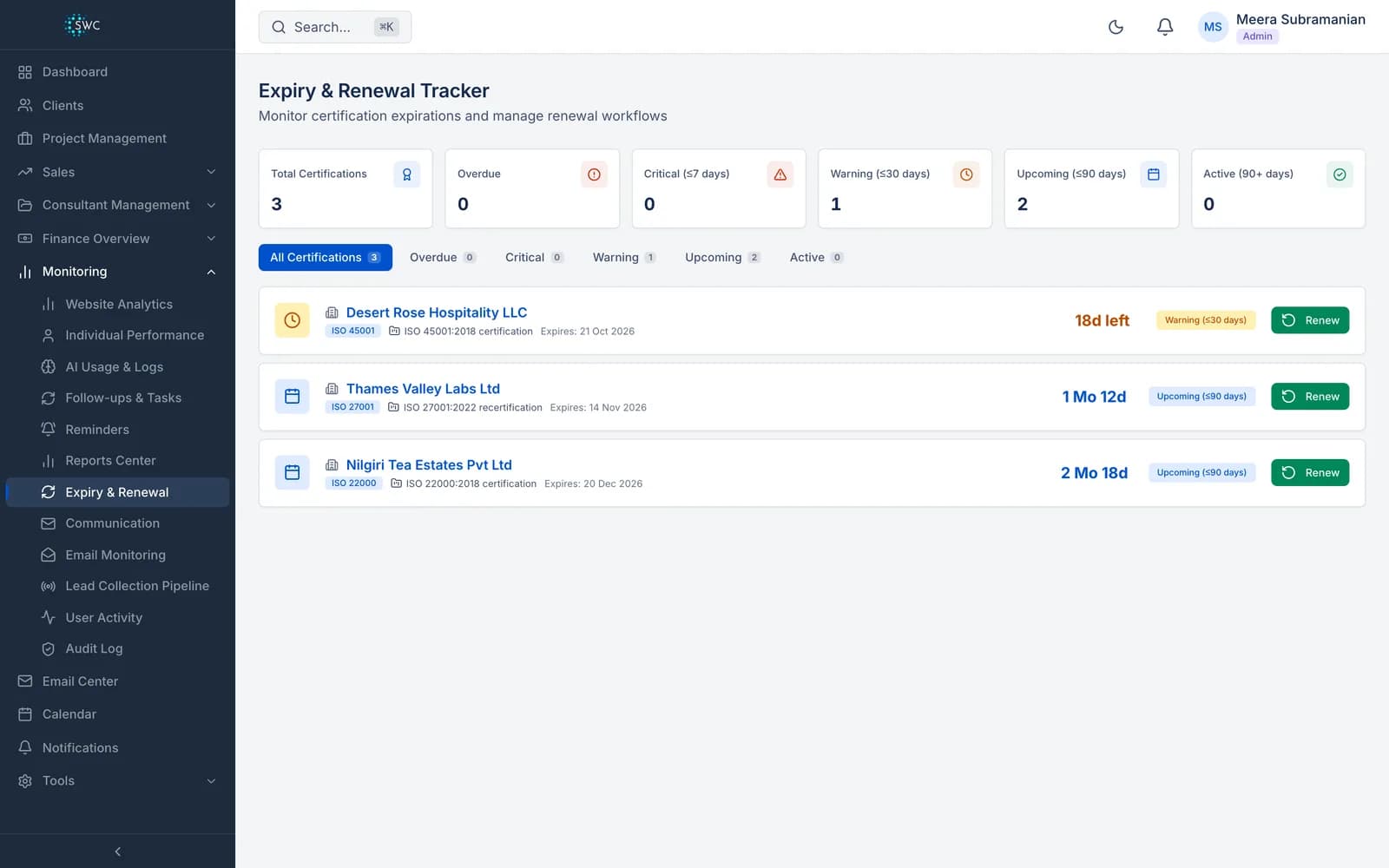Open Nilgiri Tea Estates Pvt Ltd link
The image size is (1389, 868).
429,465
